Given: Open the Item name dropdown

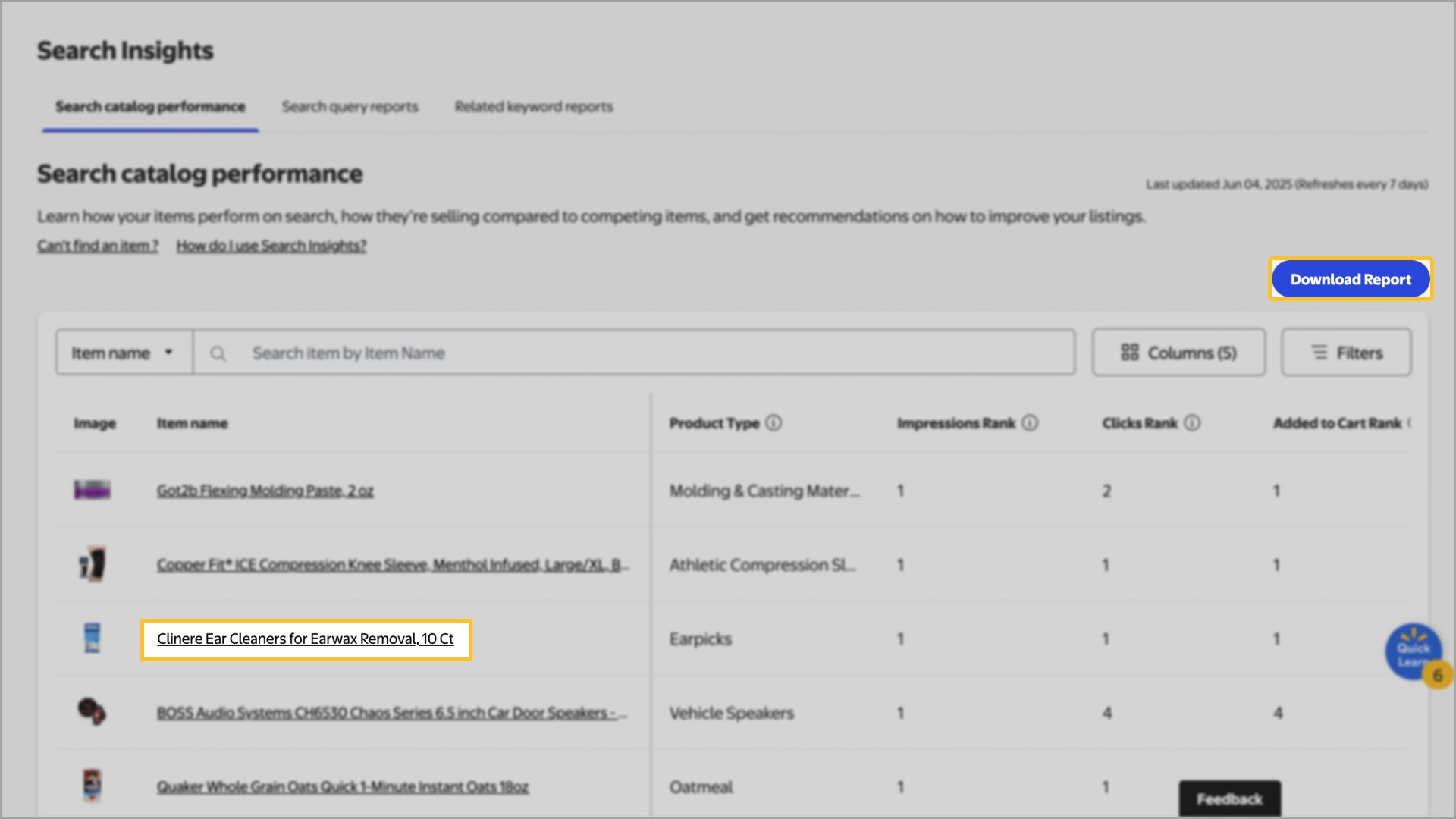Looking at the screenshot, I should (124, 353).
